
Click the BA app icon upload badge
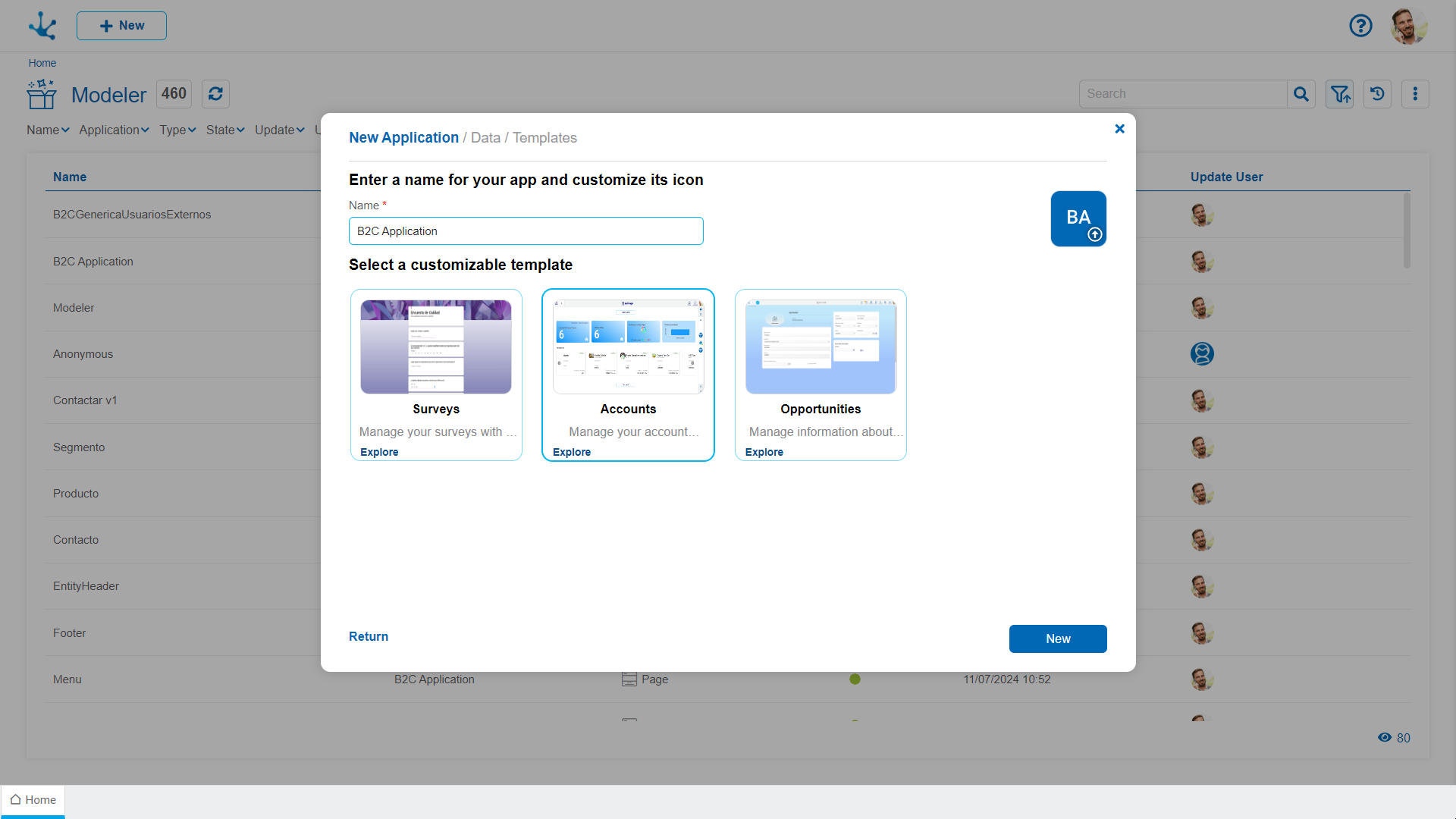1094,235
